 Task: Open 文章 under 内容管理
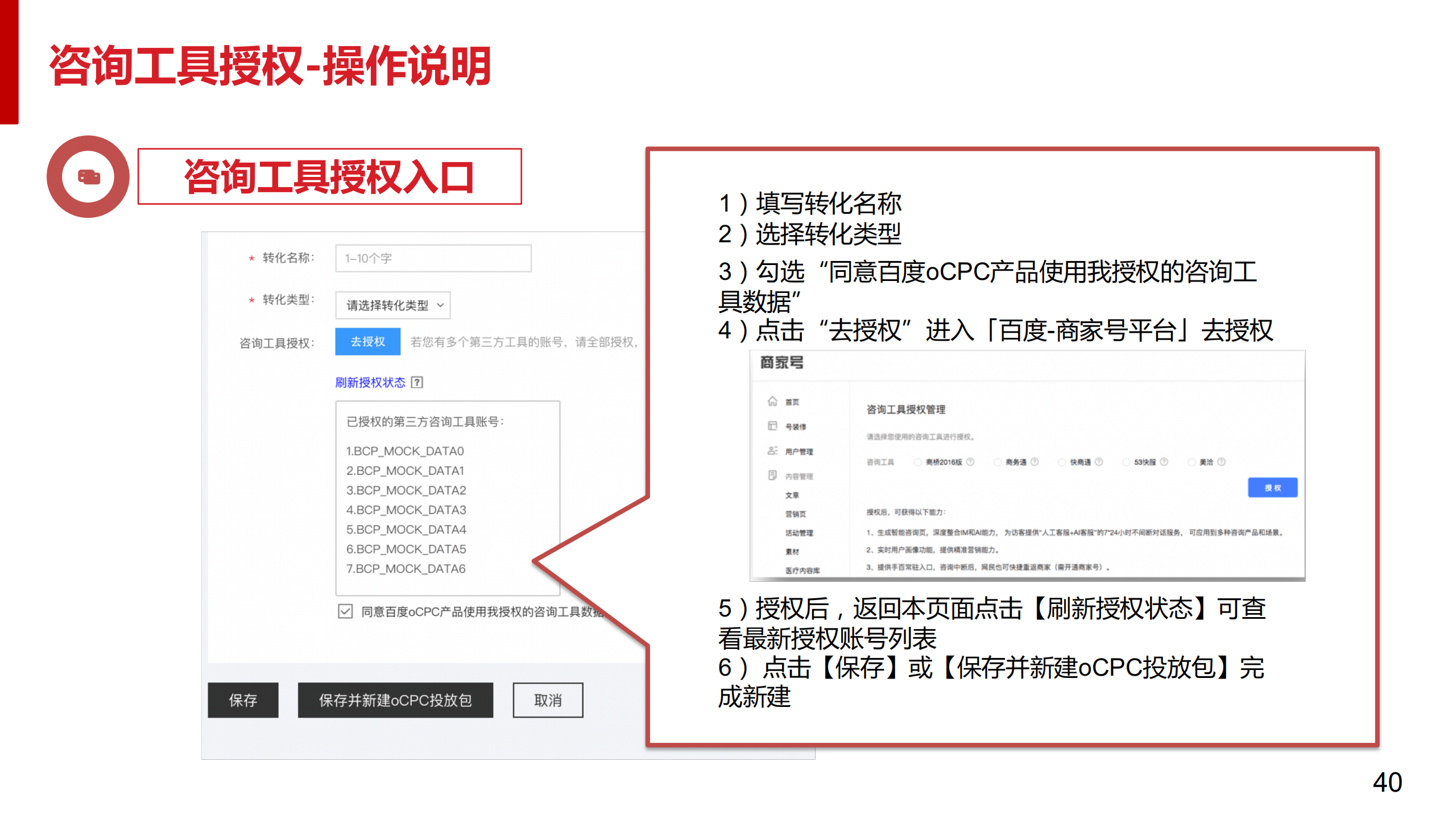[792, 495]
